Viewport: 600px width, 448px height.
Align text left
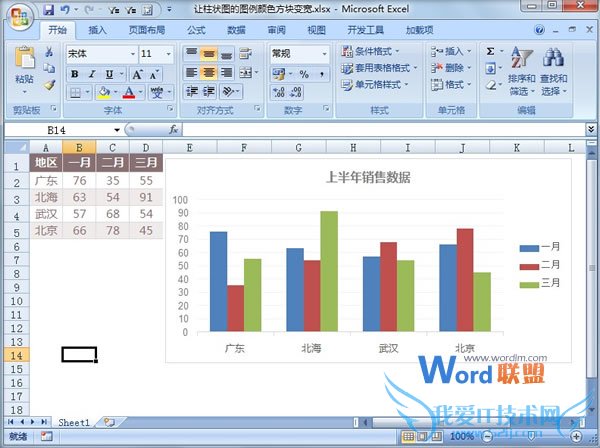[191, 72]
